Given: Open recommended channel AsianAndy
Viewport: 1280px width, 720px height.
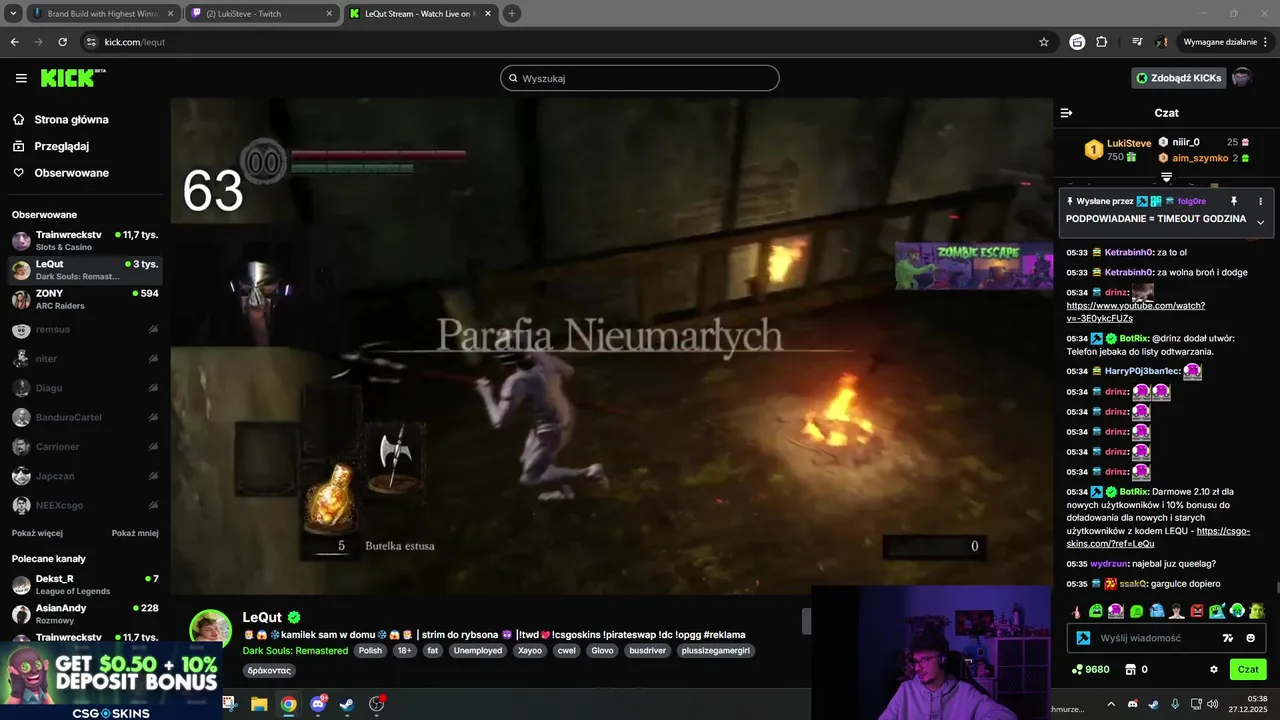Looking at the screenshot, I should (x=85, y=613).
